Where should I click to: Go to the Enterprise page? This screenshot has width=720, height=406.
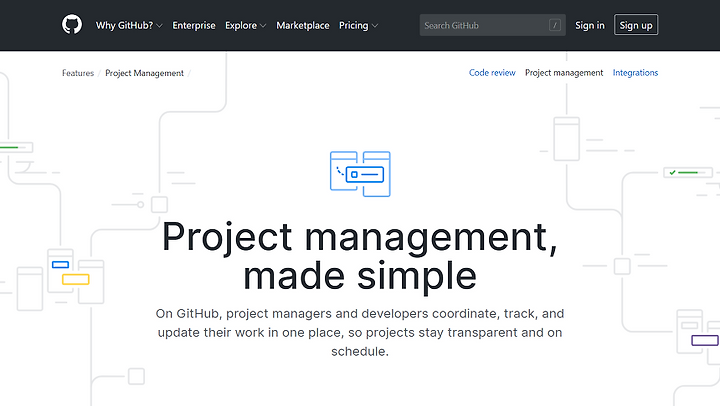pos(194,25)
